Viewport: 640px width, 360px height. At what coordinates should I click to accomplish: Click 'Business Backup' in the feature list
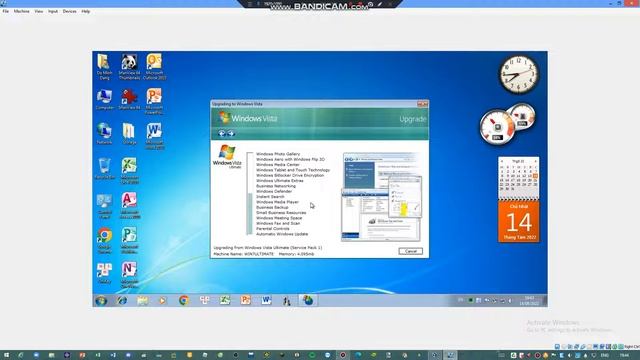pyautogui.click(x=272, y=207)
